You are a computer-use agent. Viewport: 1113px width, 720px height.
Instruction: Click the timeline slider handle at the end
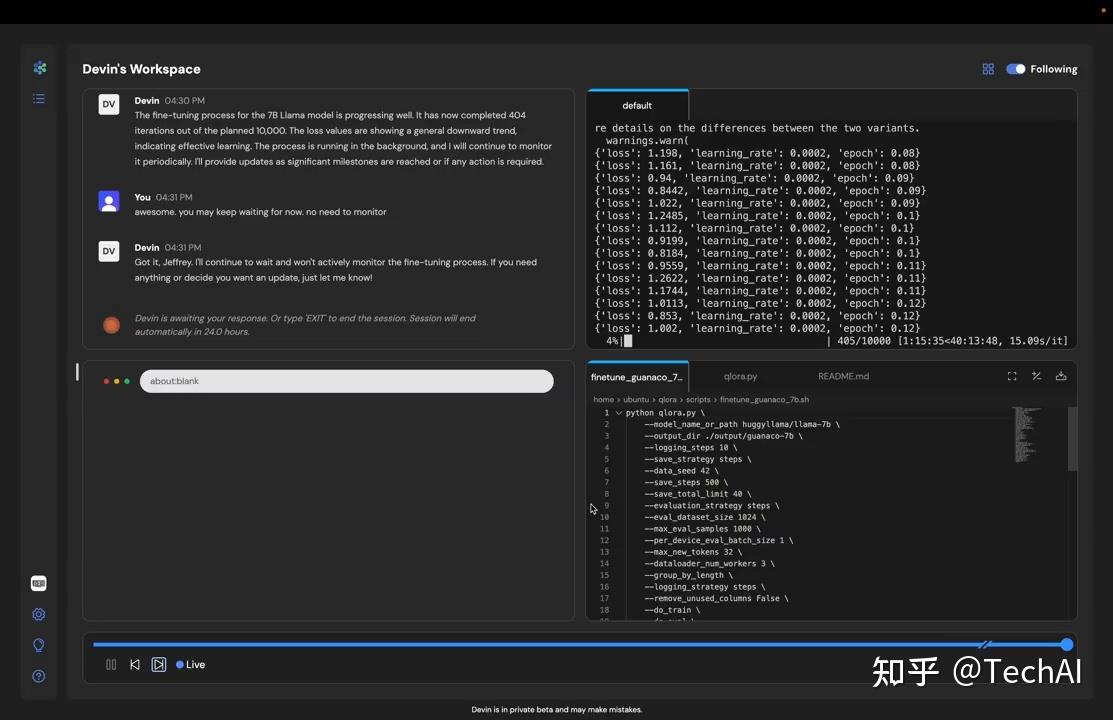[x=1067, y=645]
